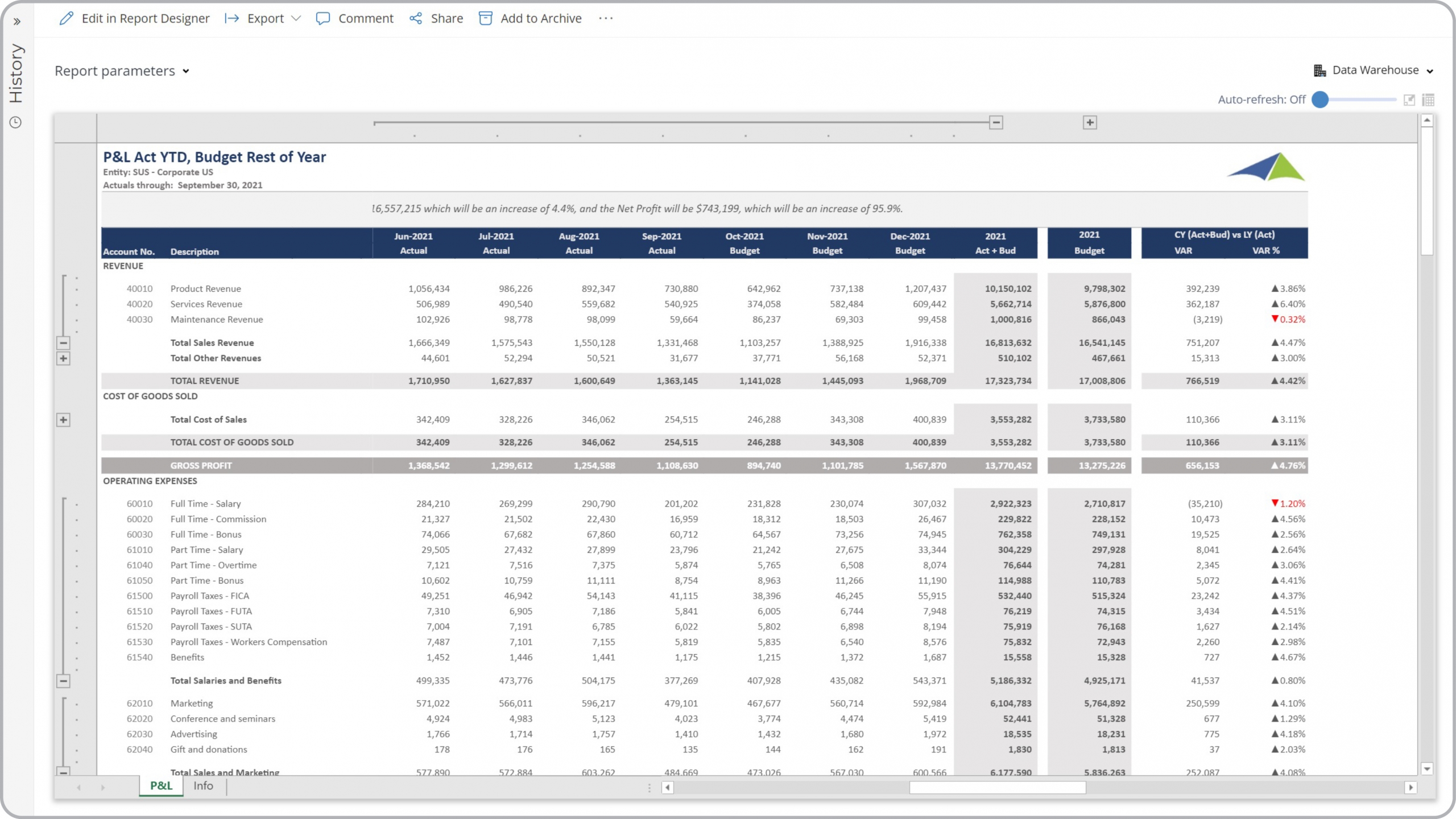Image resolution: width=1456 pixels, height=819 pixels.
Task: Collapse the monthly columns group with minus button
Action: pos(996,122)
